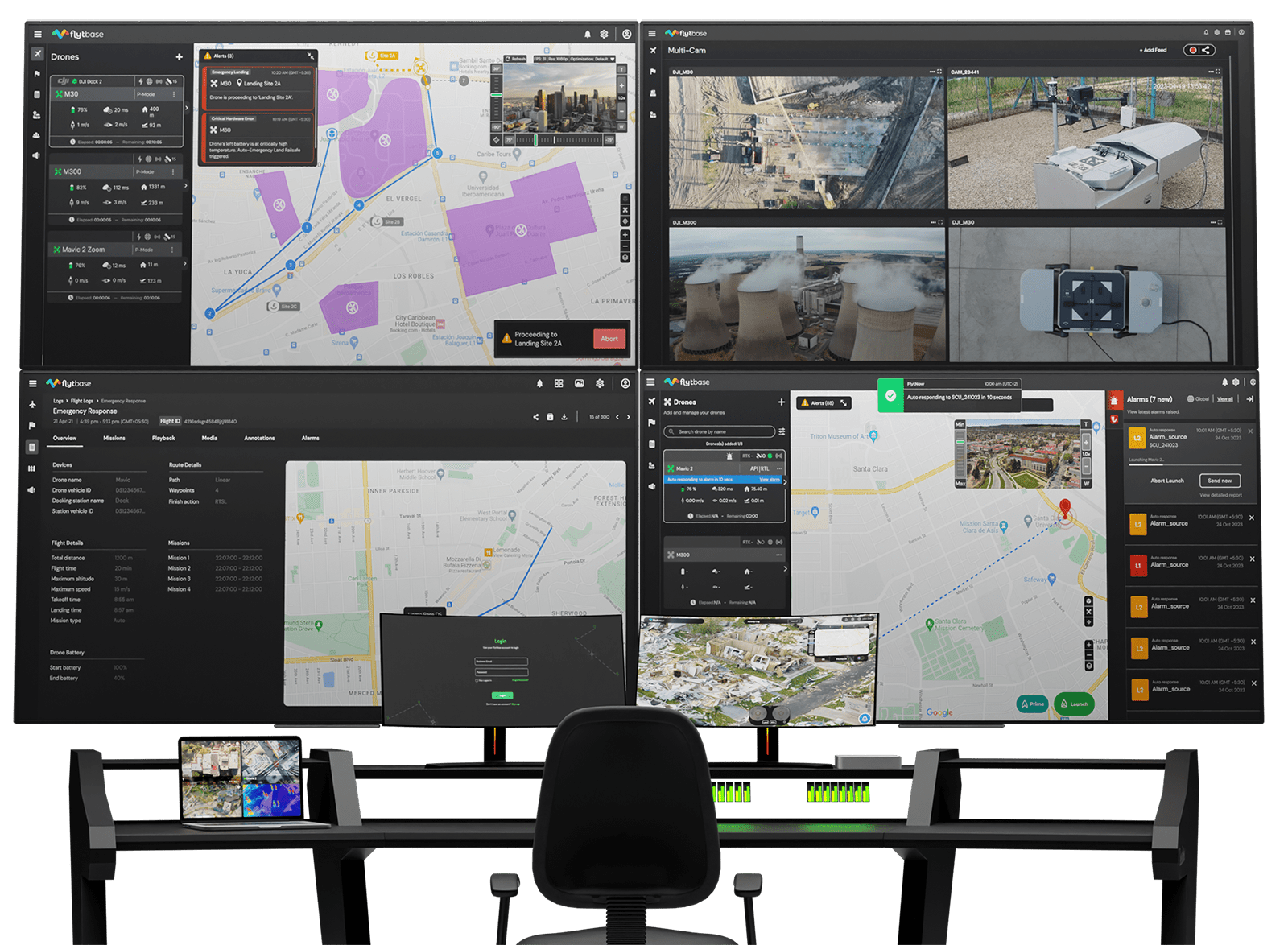Expand the Alerts (88) panel

pos(844,402)
